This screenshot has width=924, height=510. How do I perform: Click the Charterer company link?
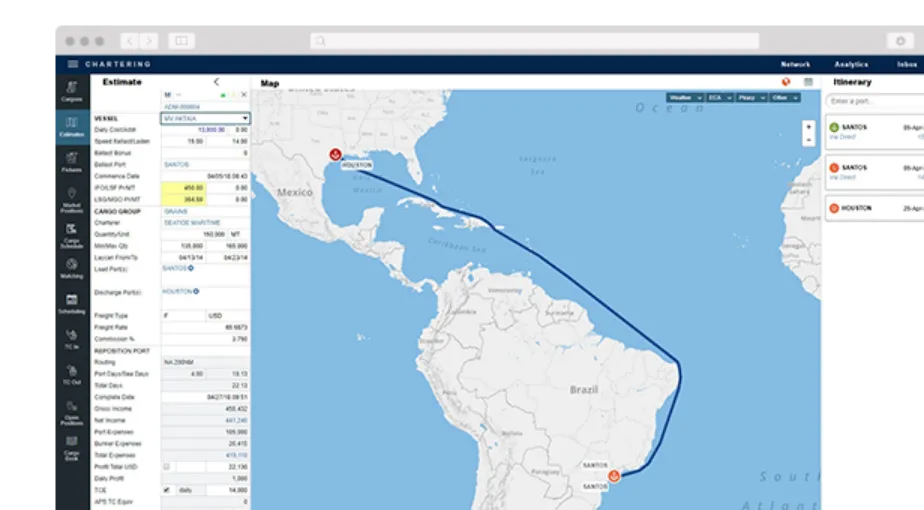[x=192, y=223]
